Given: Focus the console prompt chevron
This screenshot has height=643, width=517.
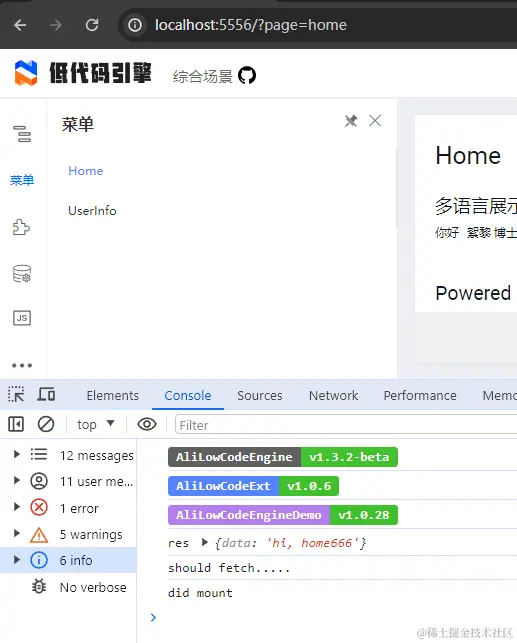Looking at the screenshot, I should pyautogui.click(x=153, y=617).
